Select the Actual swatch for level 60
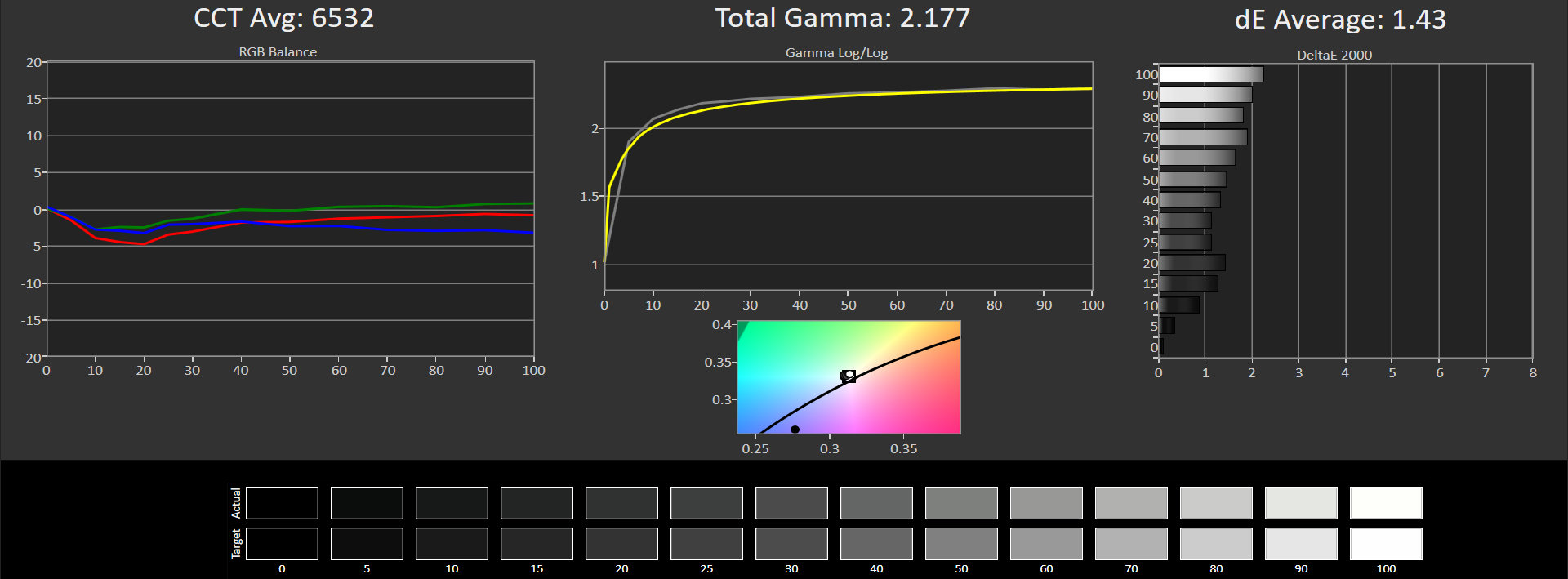 (x=1046, y=503)
